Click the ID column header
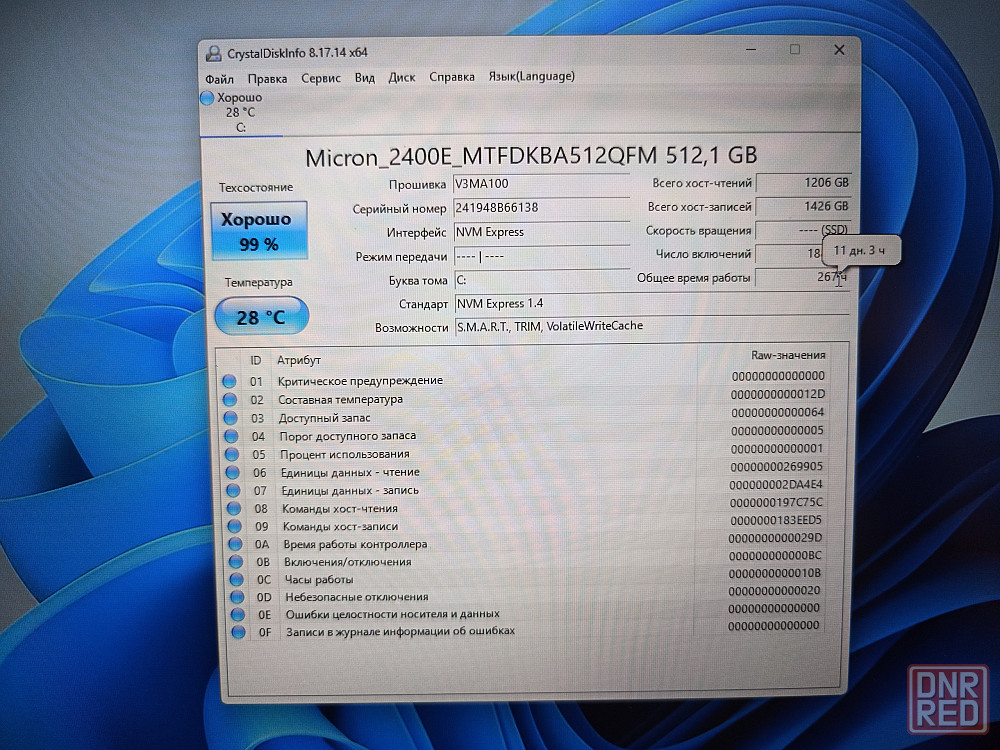This screenshot has height=750, width=1000. (256, 360)
